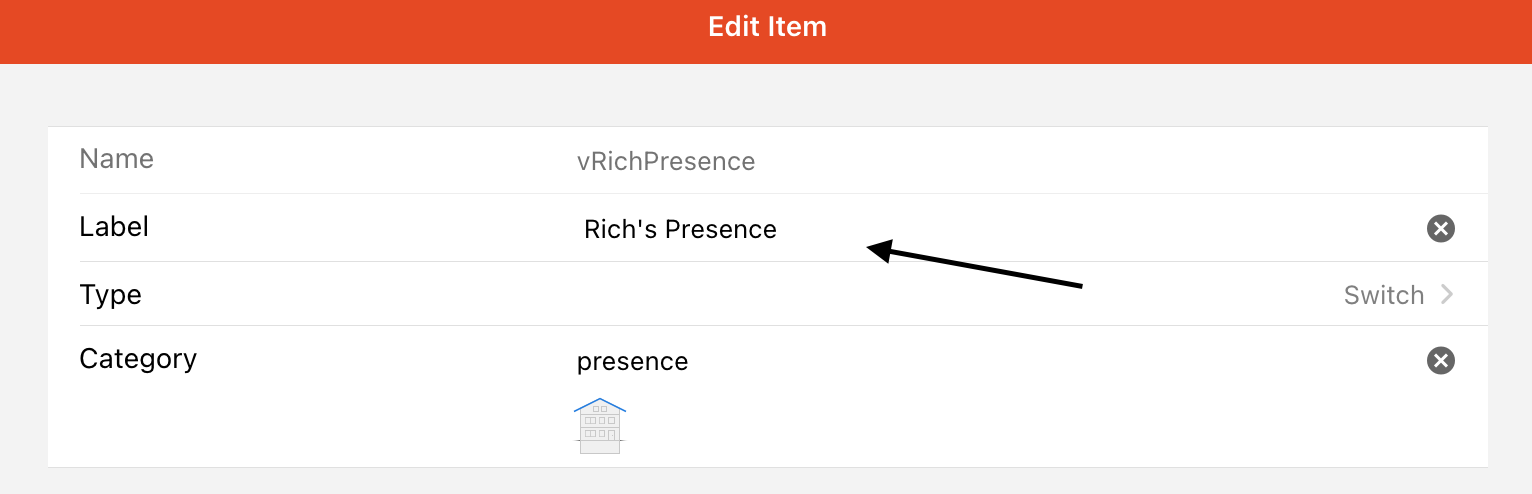Image resolution: width=1532 pixels, height=494 pixels.
Task: Click the gray background below the form
Action: pyautogui.click(x=766, y=481)
